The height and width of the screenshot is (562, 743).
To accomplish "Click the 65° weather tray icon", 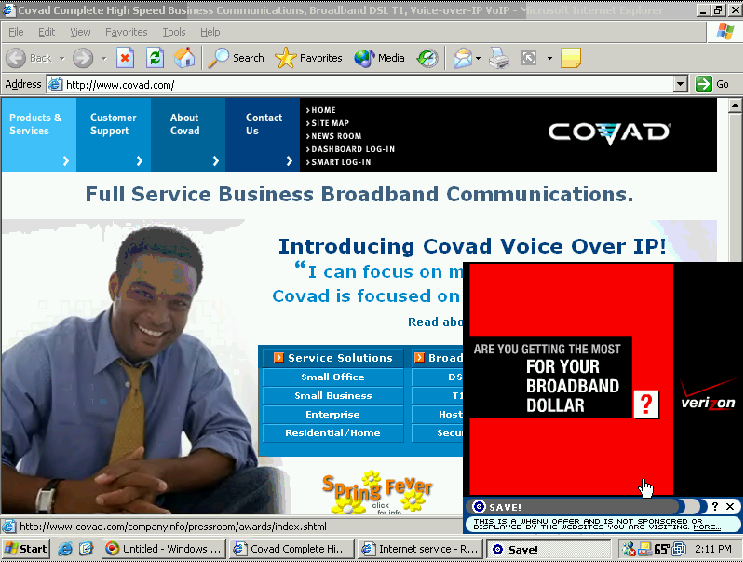I will (x=661, y=550).
